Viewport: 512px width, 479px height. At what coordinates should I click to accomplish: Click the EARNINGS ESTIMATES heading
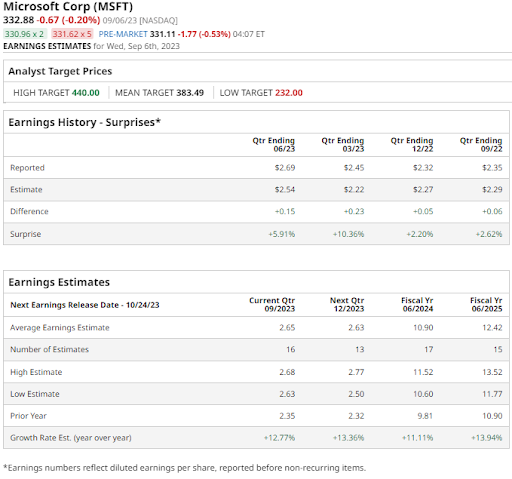[x=47, y=46]
